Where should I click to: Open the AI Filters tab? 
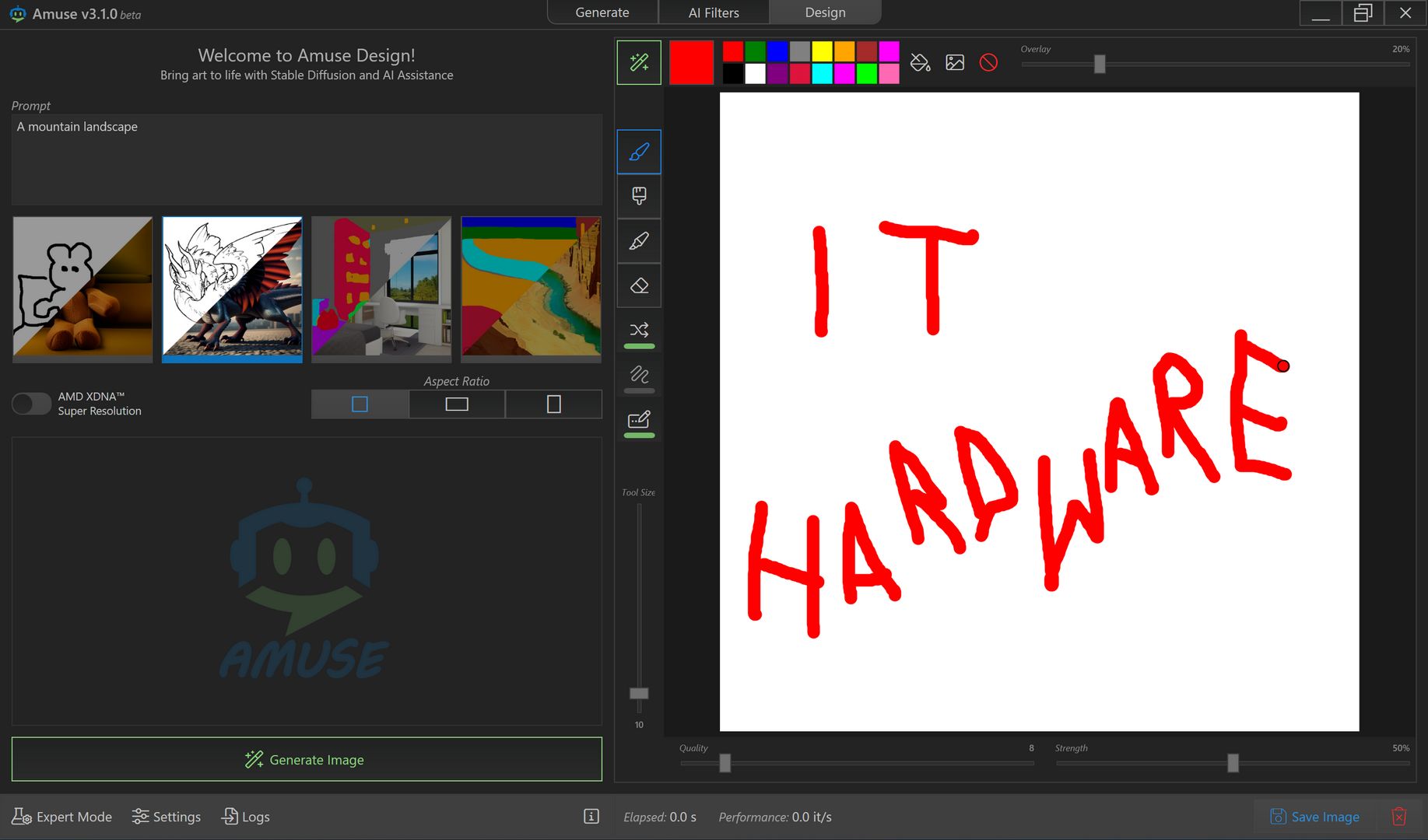tap(714, 12)
